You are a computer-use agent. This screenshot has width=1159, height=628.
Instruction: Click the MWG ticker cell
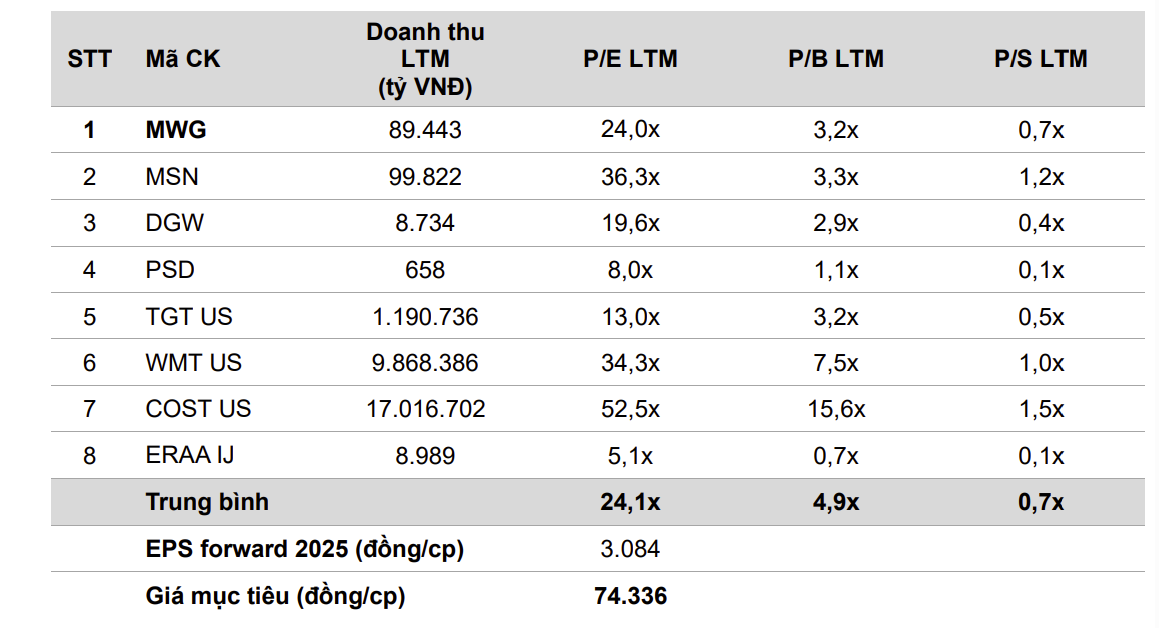[176, 130]
